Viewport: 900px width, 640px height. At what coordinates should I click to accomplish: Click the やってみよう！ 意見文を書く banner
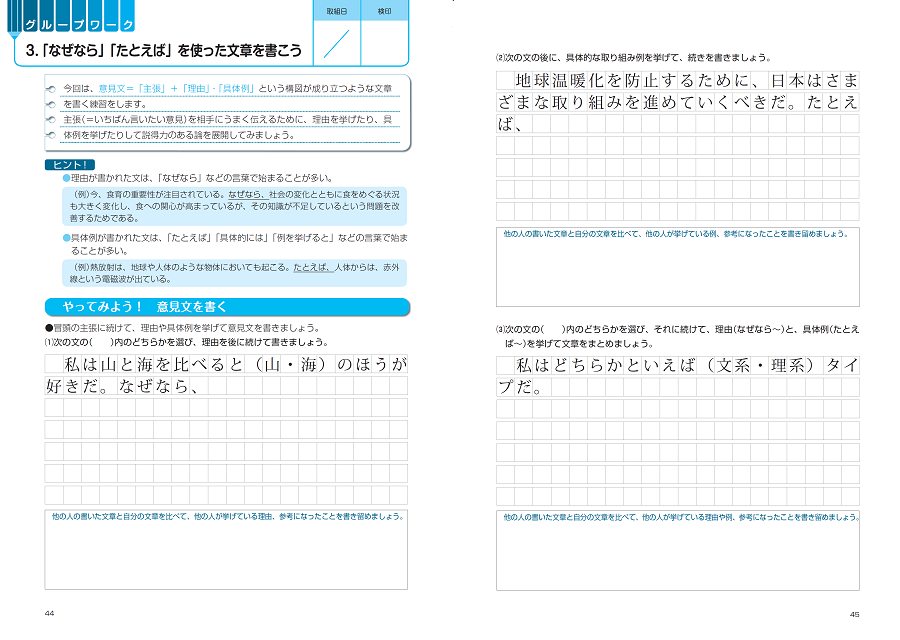click(227, 307)
